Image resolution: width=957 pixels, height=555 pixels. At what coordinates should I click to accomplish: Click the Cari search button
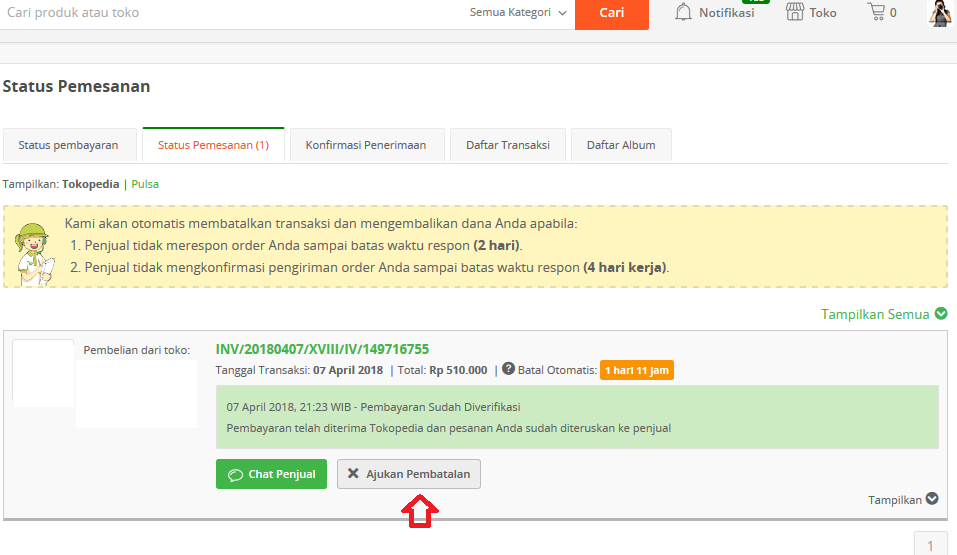612,13
